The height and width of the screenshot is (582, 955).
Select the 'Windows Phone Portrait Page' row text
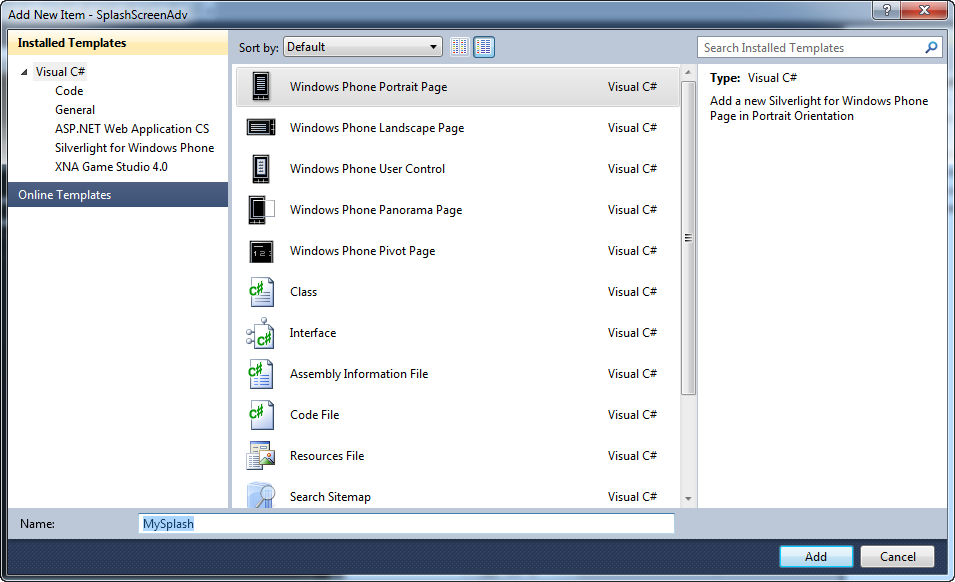click(x=368, y=86)
